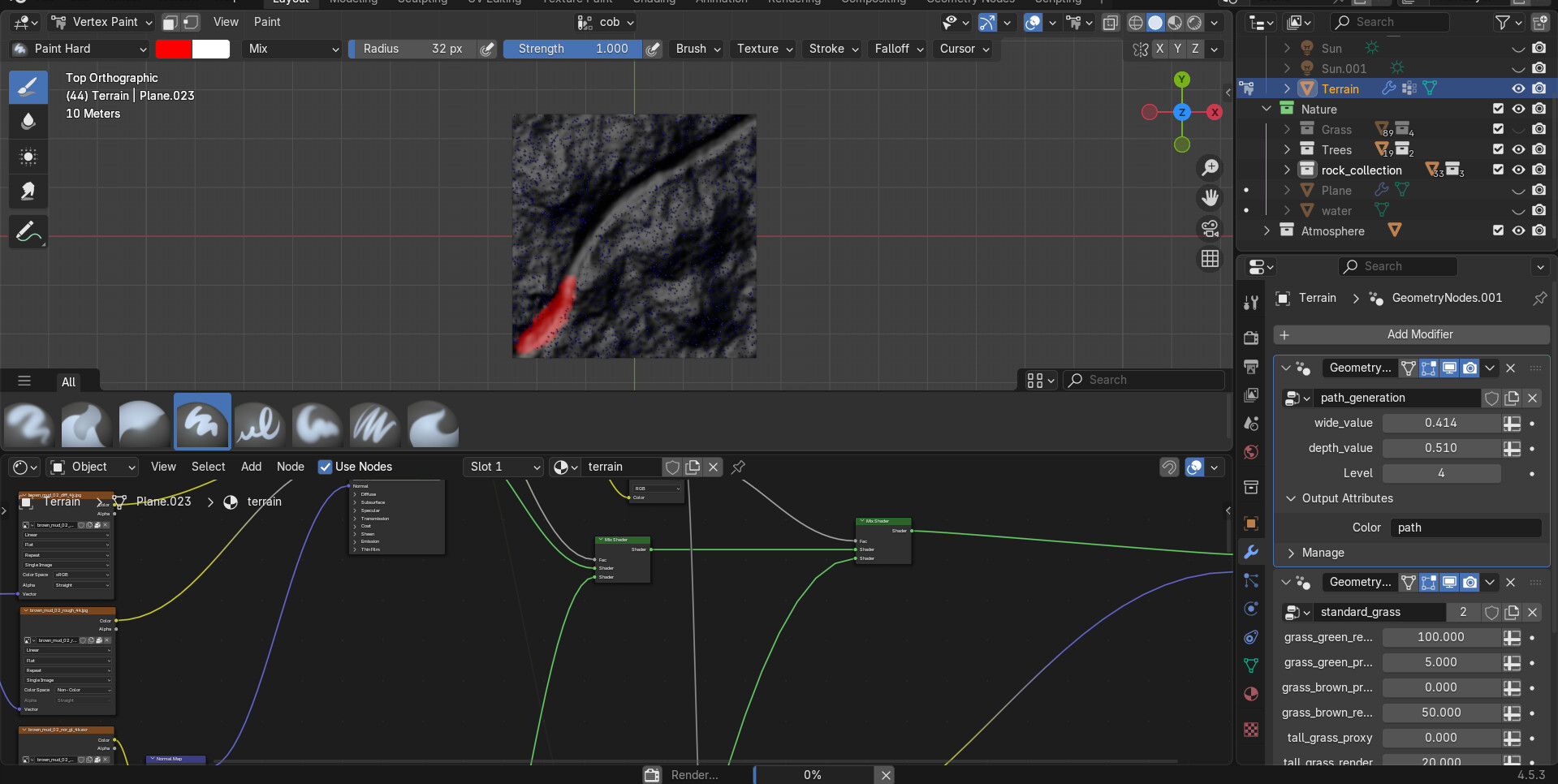1558x784 pixels.
Task: Open the Output properties tab icon
Action: coord(1251,367)
